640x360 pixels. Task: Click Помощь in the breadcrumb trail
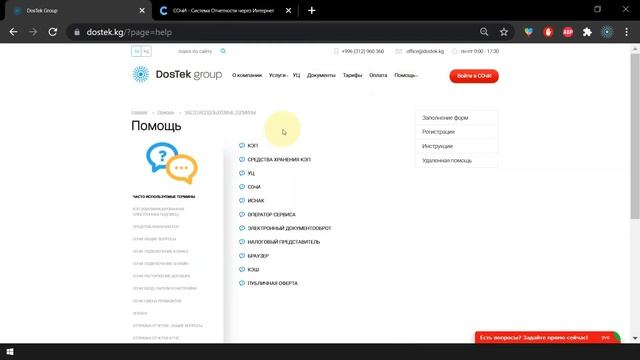[x=165, y=112]
